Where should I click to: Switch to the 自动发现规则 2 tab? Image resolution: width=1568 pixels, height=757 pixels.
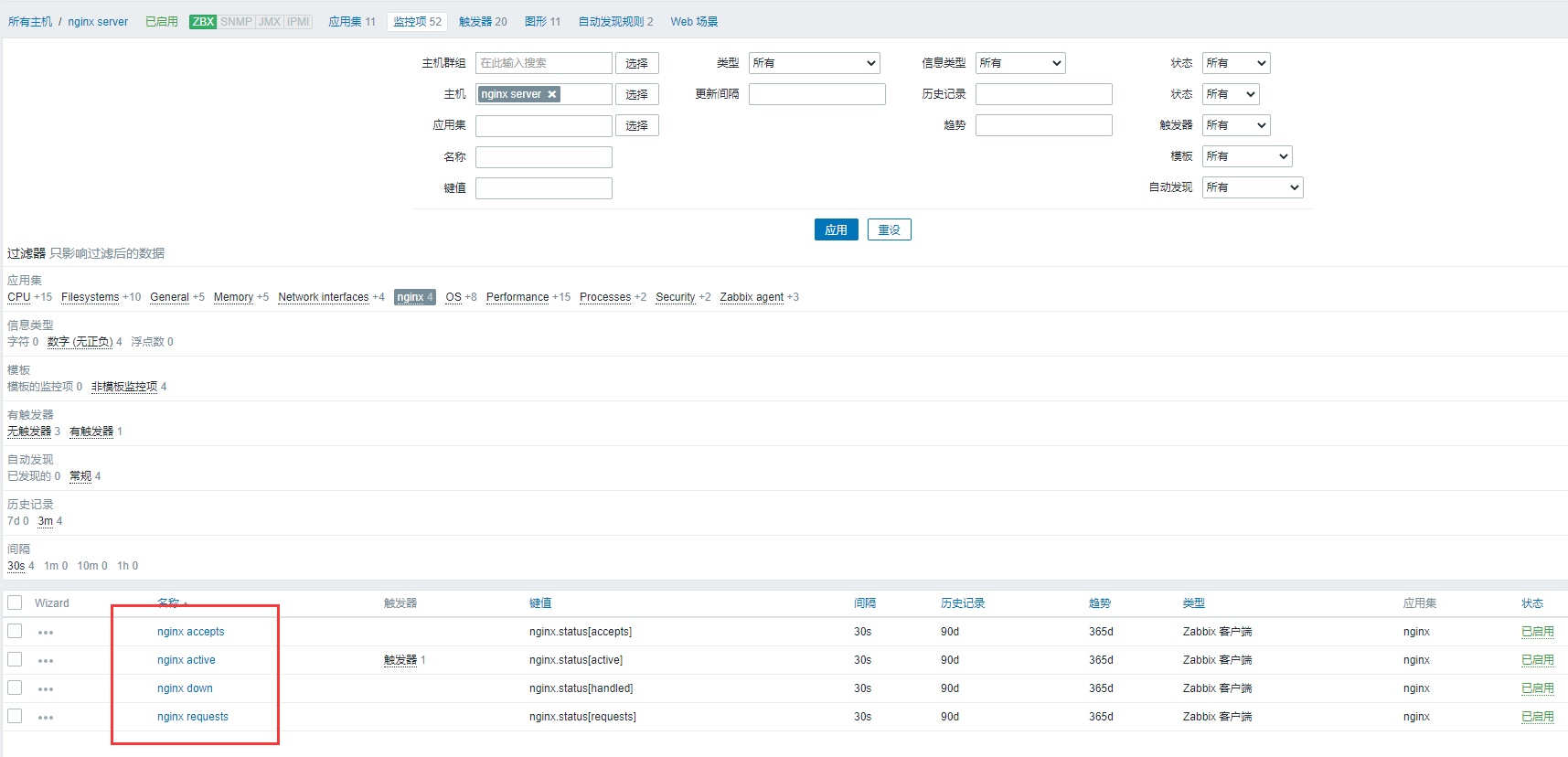point(616,22)
